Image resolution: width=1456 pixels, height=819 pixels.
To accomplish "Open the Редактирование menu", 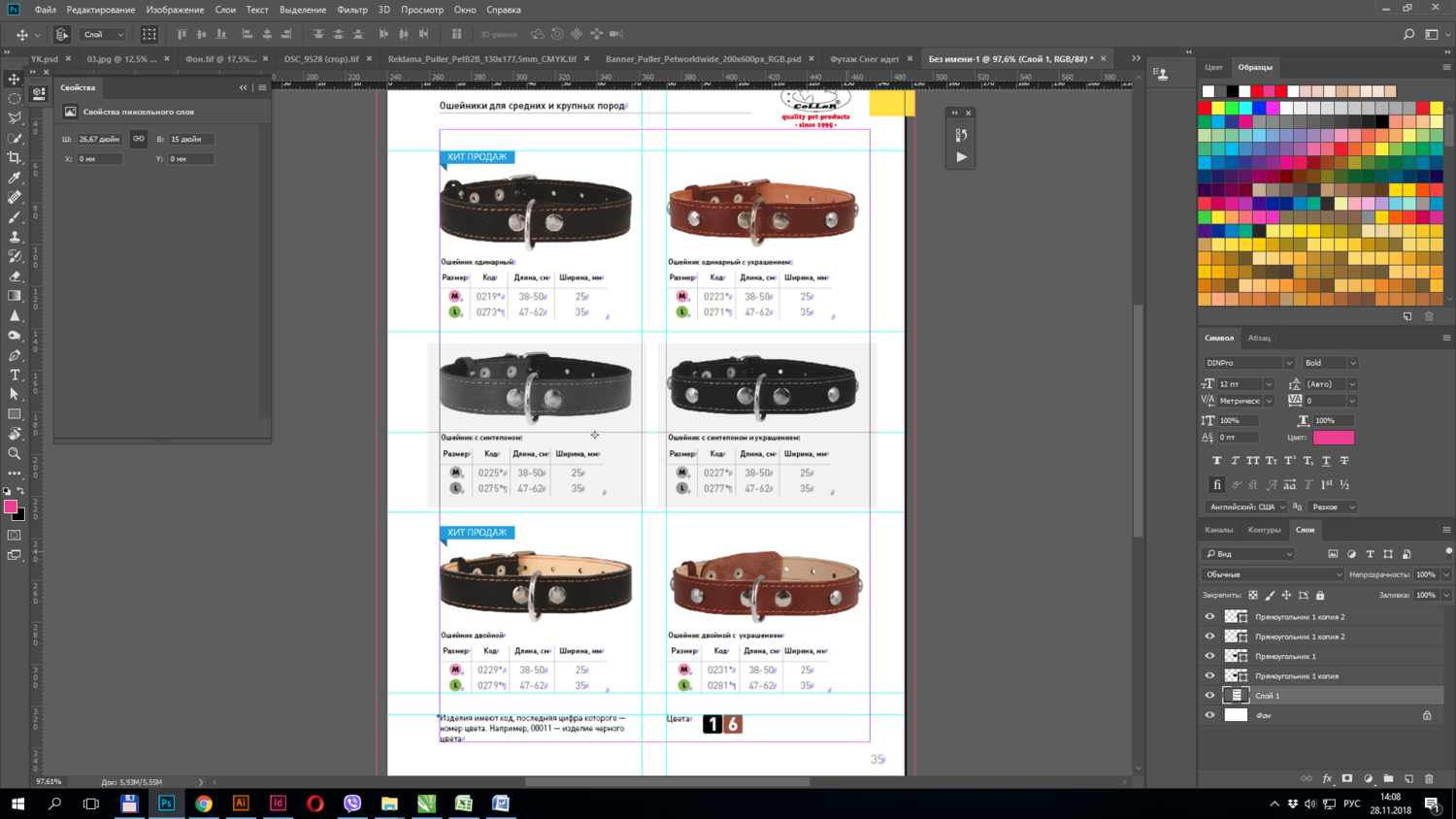I will (x=101, y=10).
